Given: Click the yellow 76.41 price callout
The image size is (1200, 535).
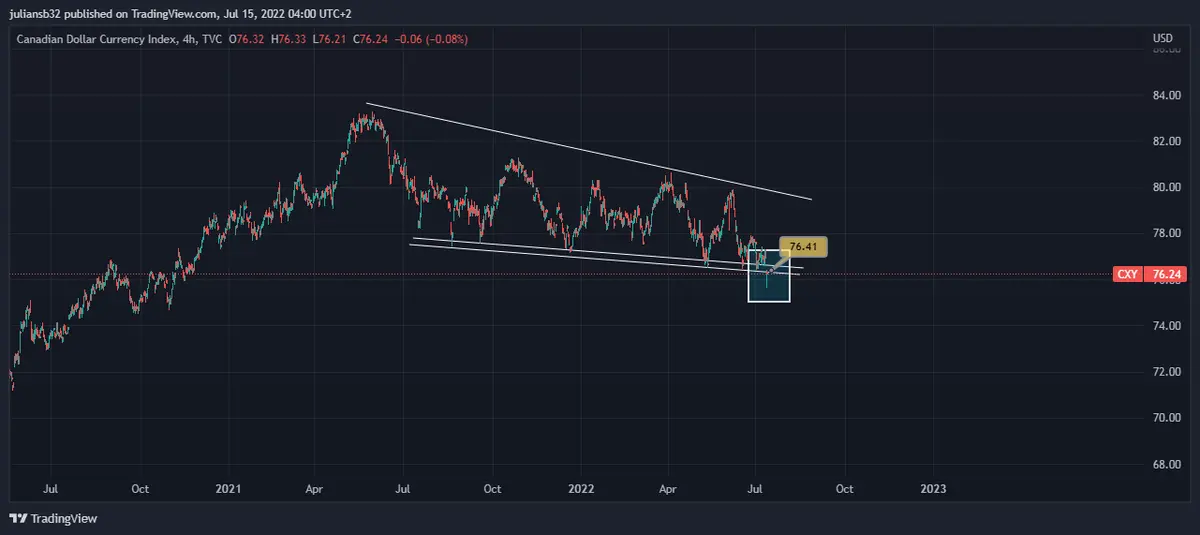Looking at the screenshot, I should [804, 245].
